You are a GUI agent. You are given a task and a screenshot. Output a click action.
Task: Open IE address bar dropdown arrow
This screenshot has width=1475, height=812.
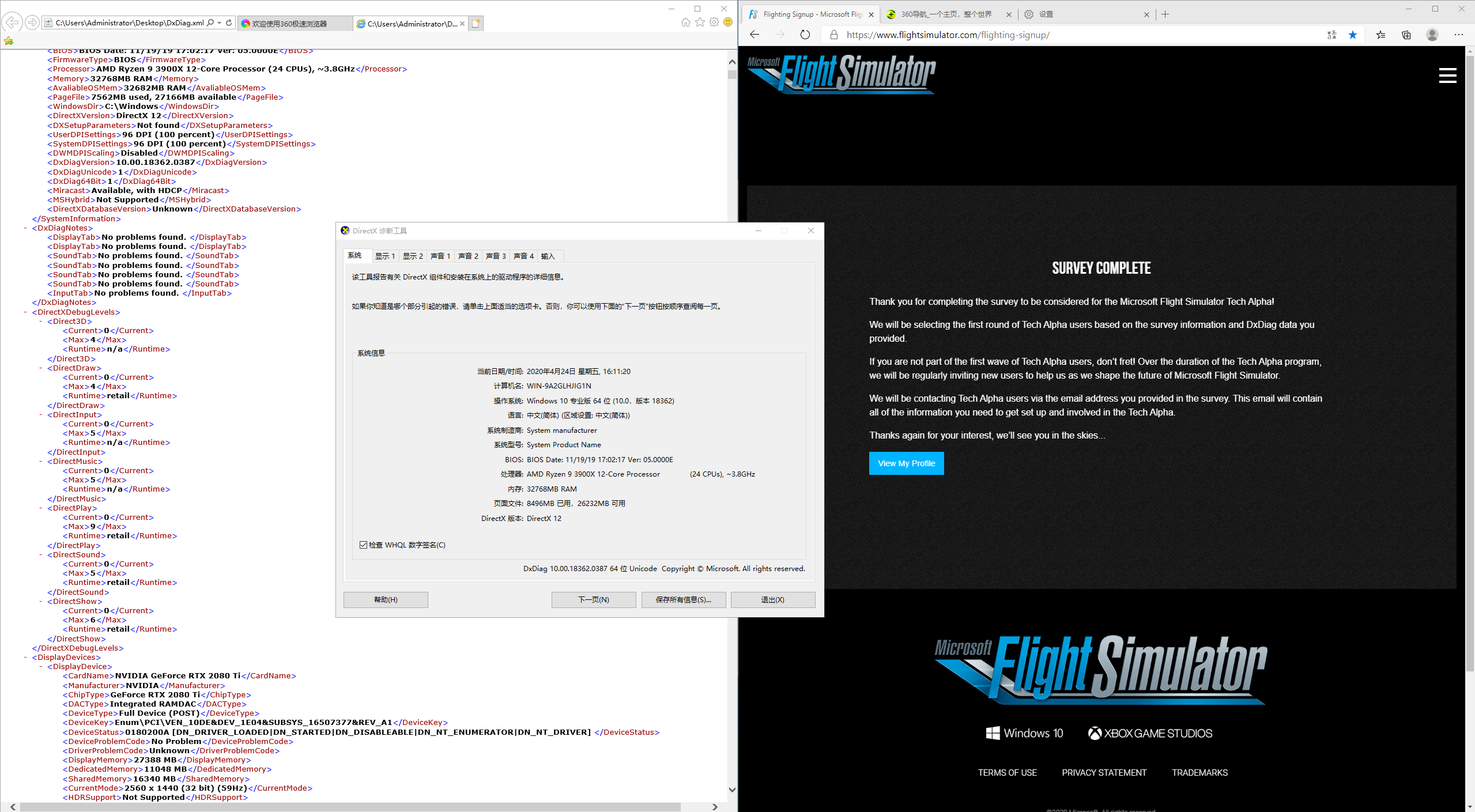(x=220, y=22)
